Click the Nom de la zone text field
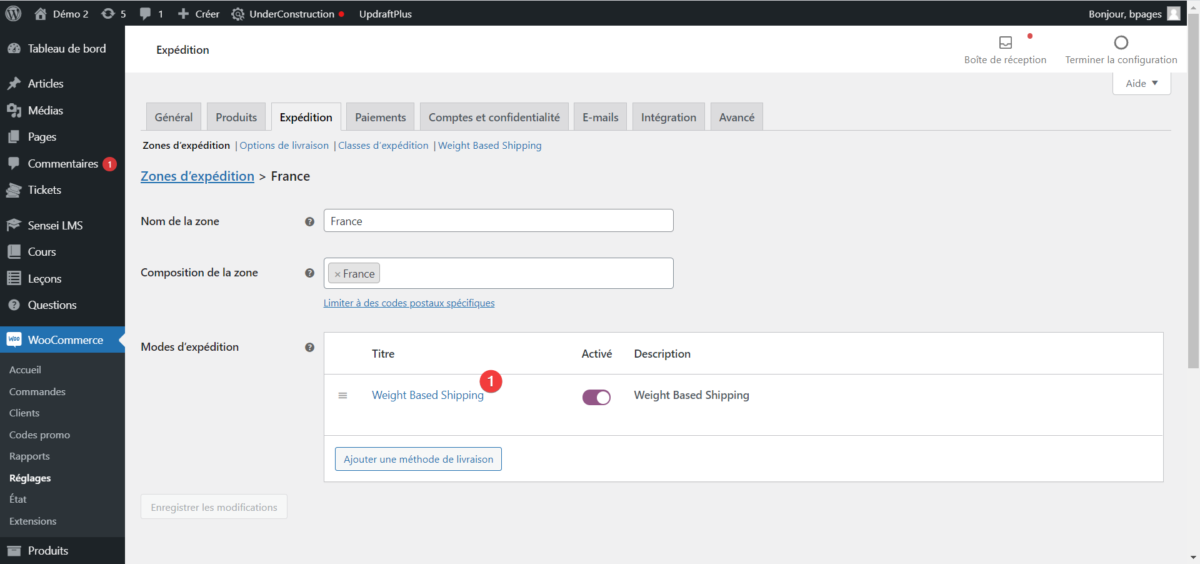1200x564 pixels. 498,221
